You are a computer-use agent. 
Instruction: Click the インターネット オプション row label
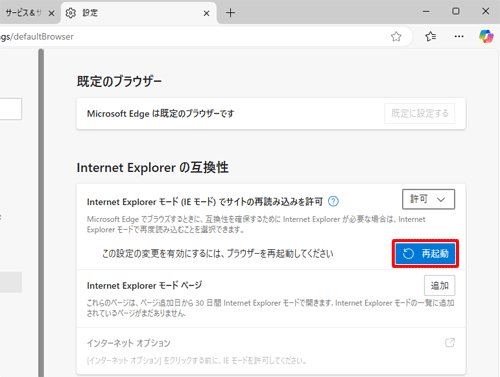point(129,343)
